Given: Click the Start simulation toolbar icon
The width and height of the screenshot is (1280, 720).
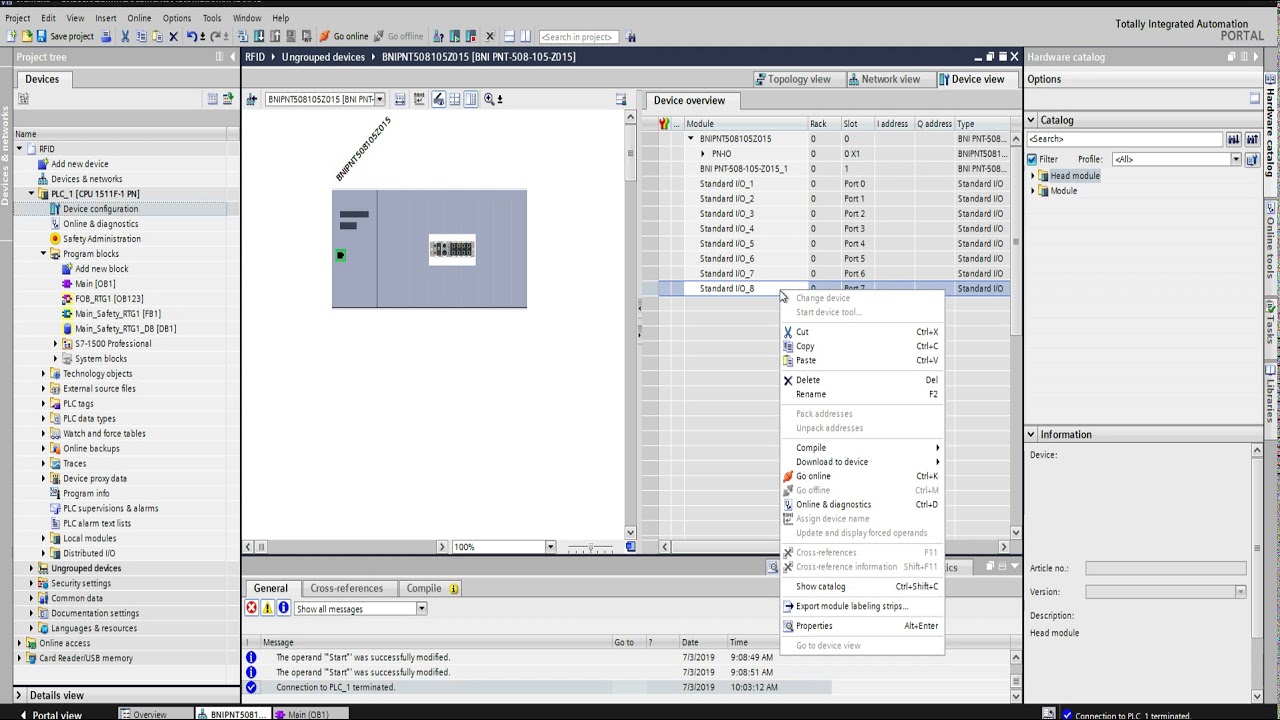Looking at the screenshot, I should click(x=290, y=37).
